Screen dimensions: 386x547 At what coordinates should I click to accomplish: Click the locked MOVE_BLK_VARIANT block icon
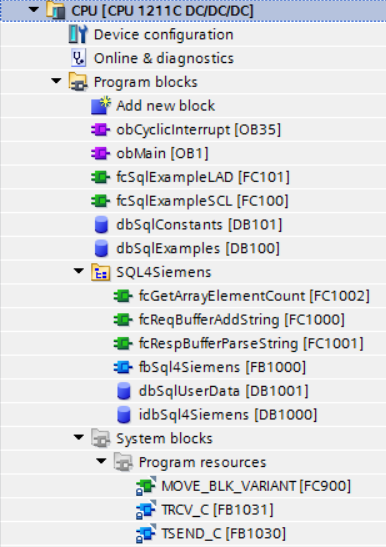pyautogui.click(x=146, y=486)
